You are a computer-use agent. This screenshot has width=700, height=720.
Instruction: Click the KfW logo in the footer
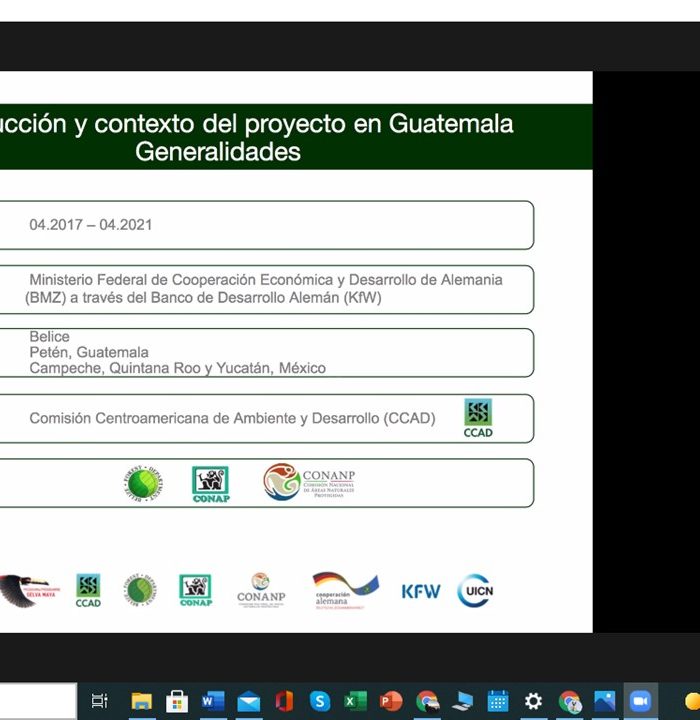(421, 591)
